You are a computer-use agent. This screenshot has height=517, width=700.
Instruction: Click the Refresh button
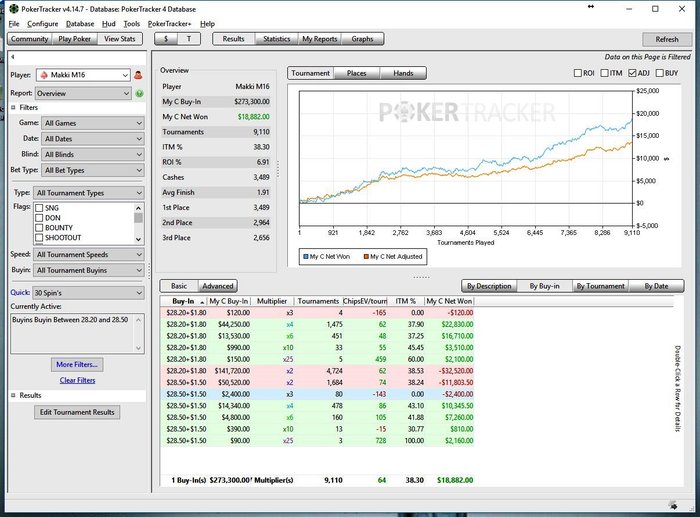[x=667, y=39]
